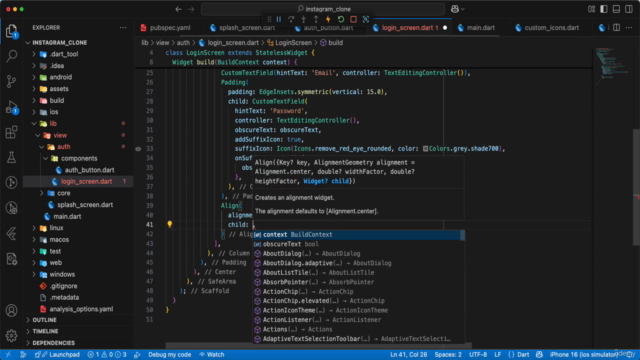
Task: Change language mode Dart in status bar
Action: 518,354
